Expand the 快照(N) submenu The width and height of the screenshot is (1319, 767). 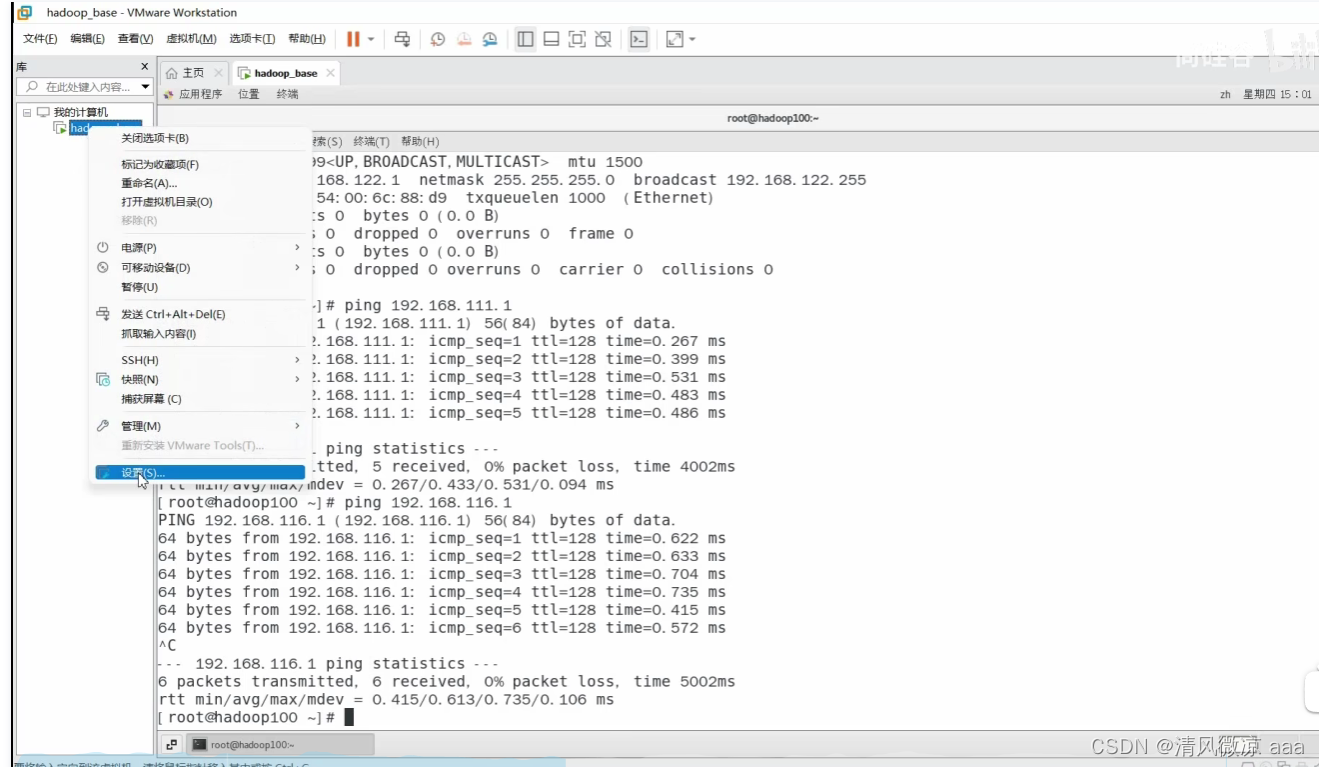(199, 379)
